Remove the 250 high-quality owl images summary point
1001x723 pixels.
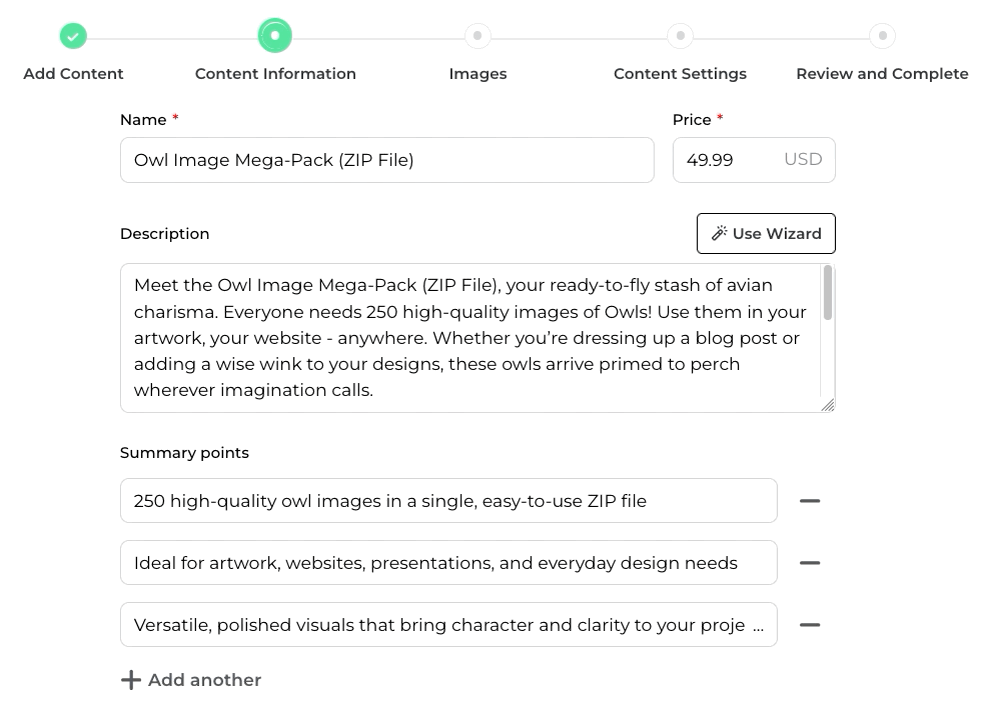pyautogui.click(x=810, y=501)
